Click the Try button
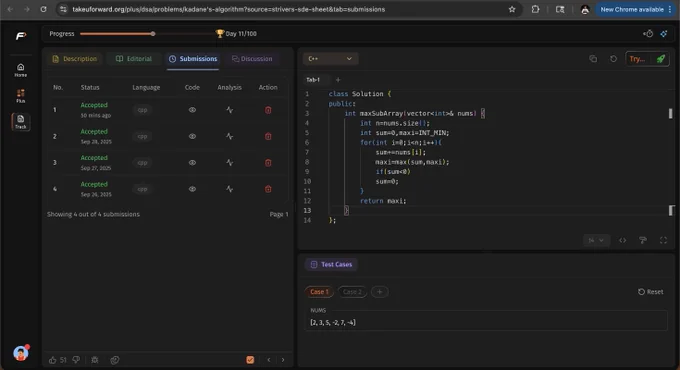This screenshot has height=370, width=680. click(638, 59)
